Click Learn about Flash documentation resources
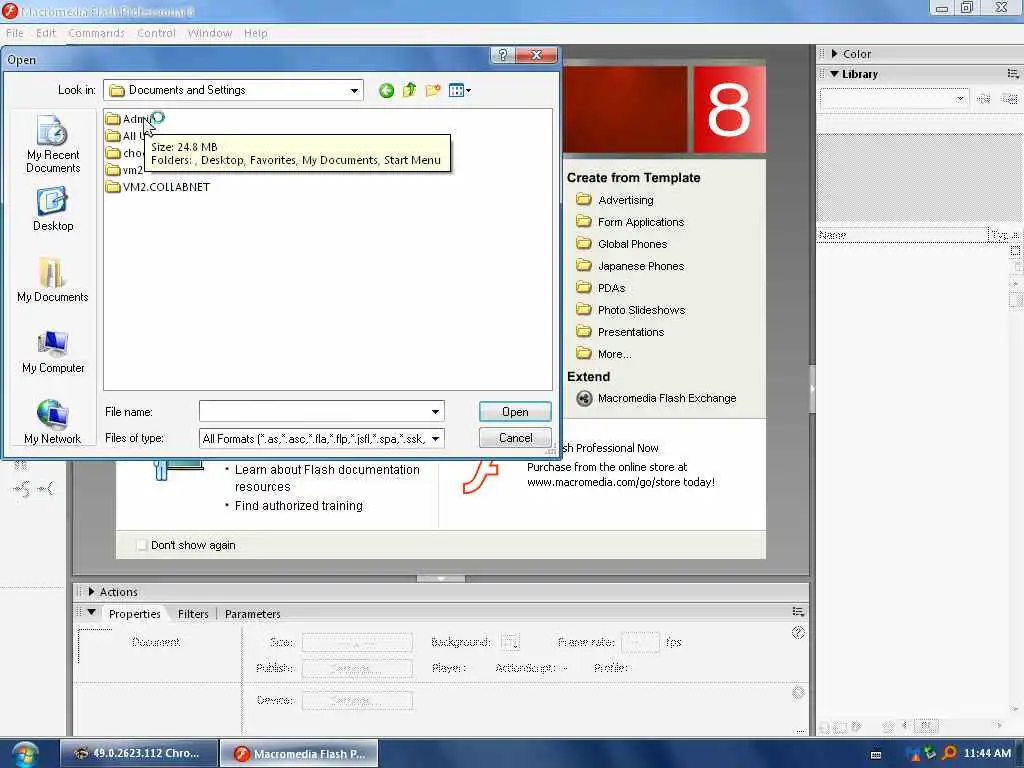Image resolution: width=1024 pixels, height=768 pixels. coord(327,478)
